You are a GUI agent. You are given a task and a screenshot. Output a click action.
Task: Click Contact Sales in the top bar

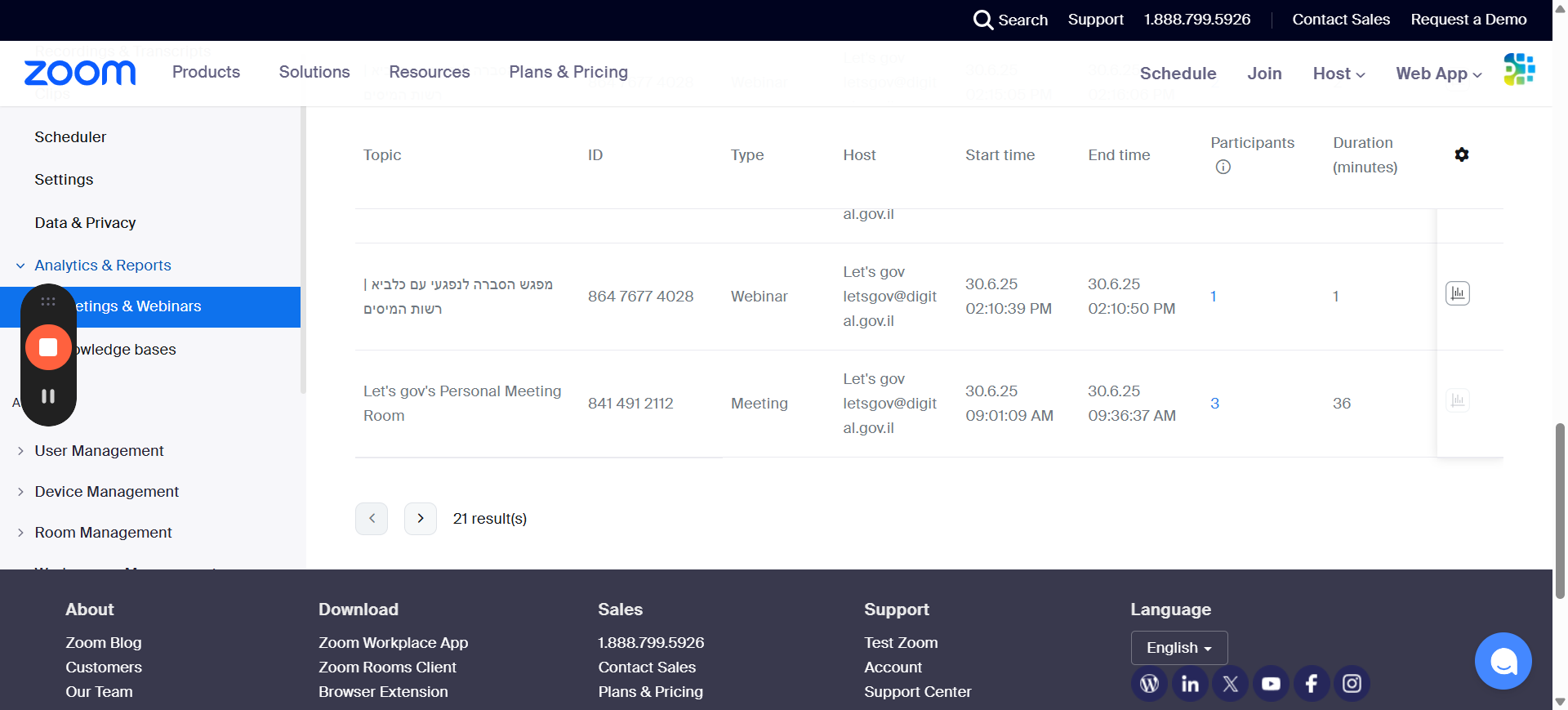click(1341, 20)
